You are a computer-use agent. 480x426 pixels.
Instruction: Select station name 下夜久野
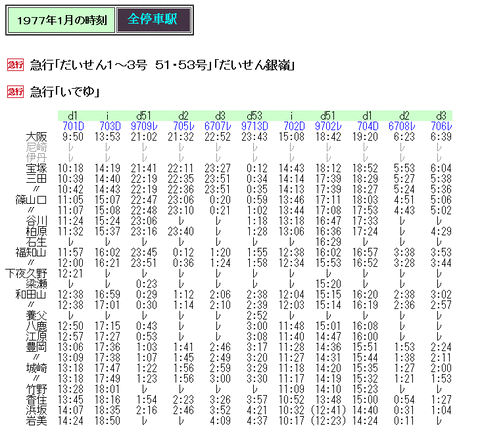26,274
